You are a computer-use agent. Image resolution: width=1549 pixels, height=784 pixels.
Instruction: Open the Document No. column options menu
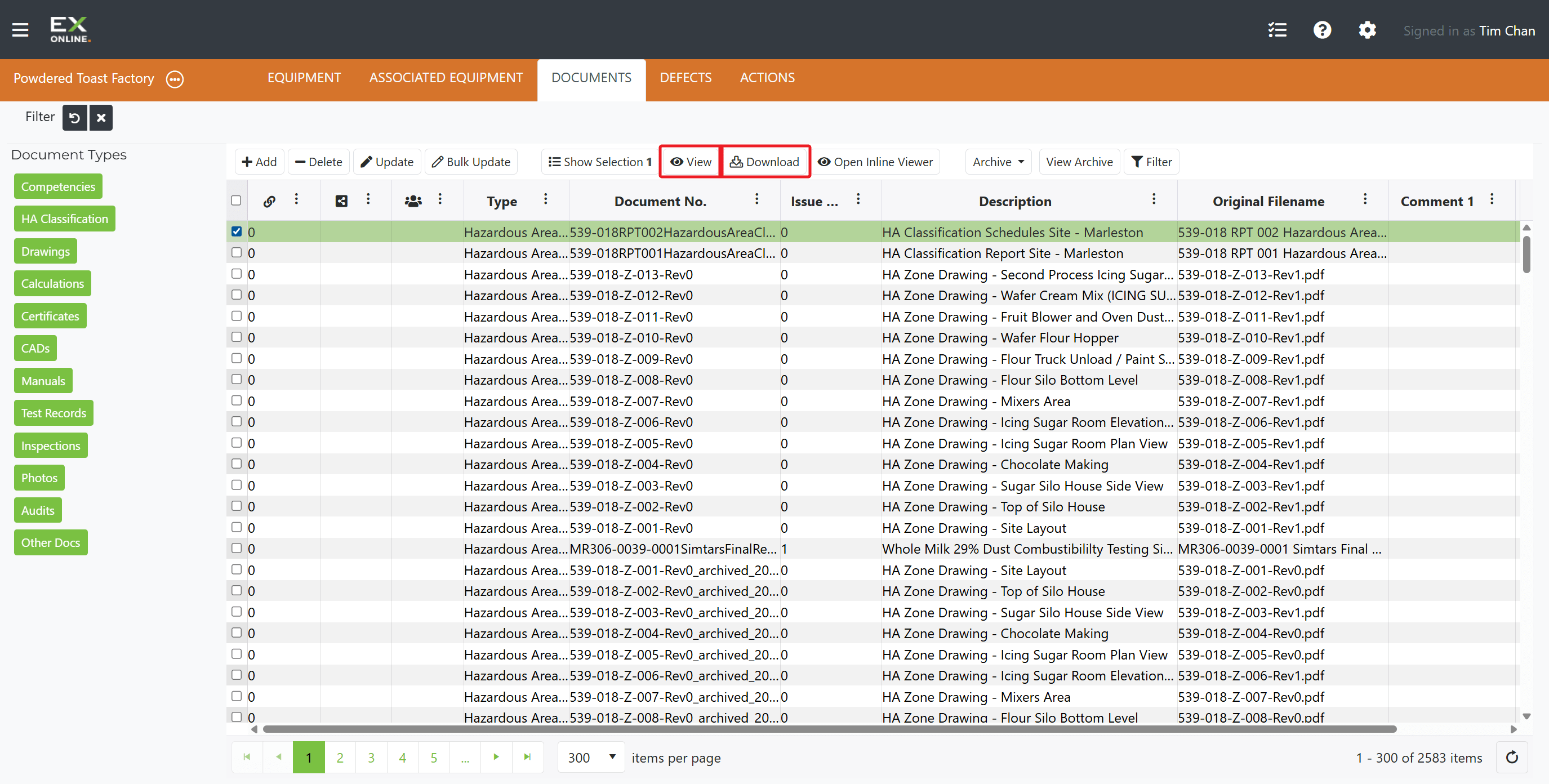point(756,199)
